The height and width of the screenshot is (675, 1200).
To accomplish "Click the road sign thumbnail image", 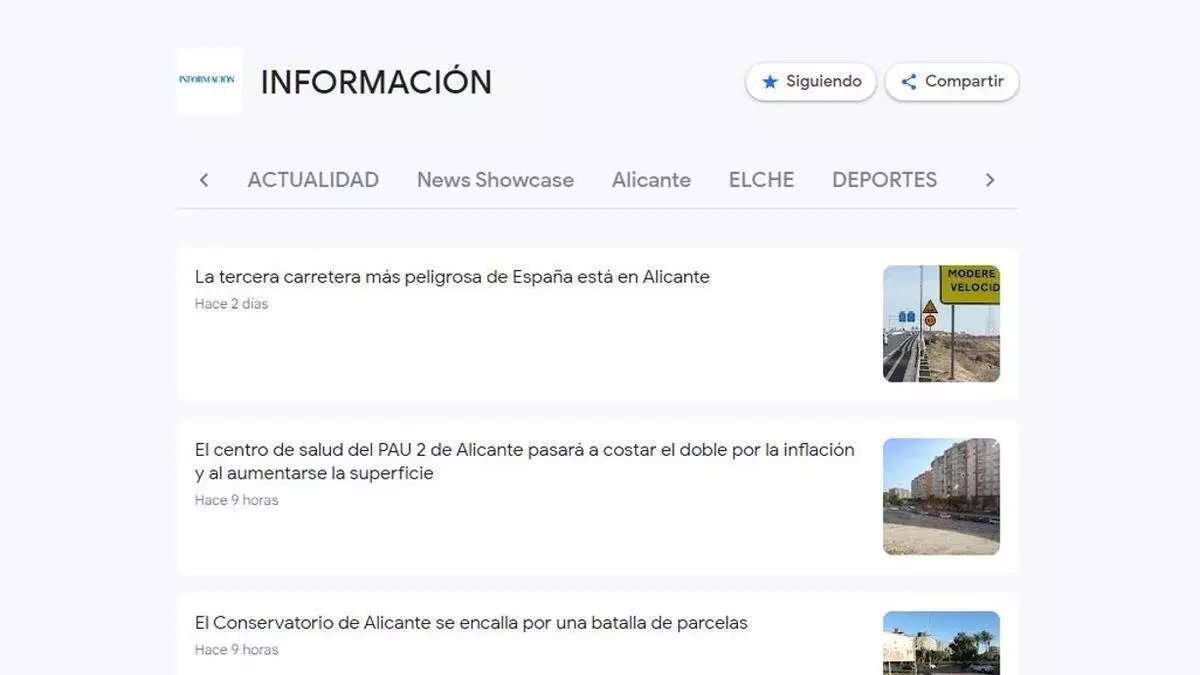I will click(x=941, y=323).
